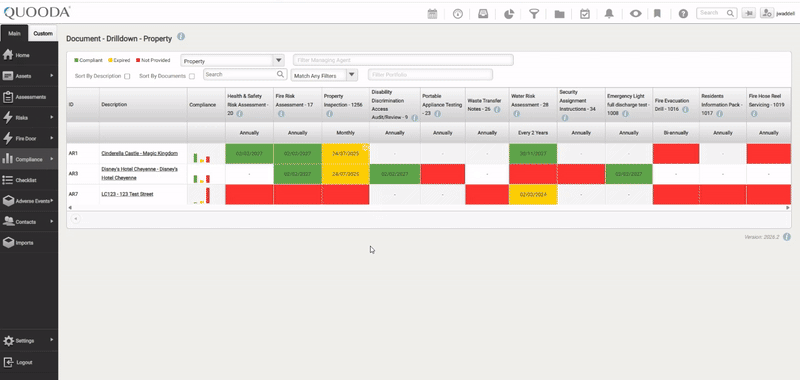Tick the Sort By Documents checkbox
This screenshot has height=380, width=800.
point(192,77)
